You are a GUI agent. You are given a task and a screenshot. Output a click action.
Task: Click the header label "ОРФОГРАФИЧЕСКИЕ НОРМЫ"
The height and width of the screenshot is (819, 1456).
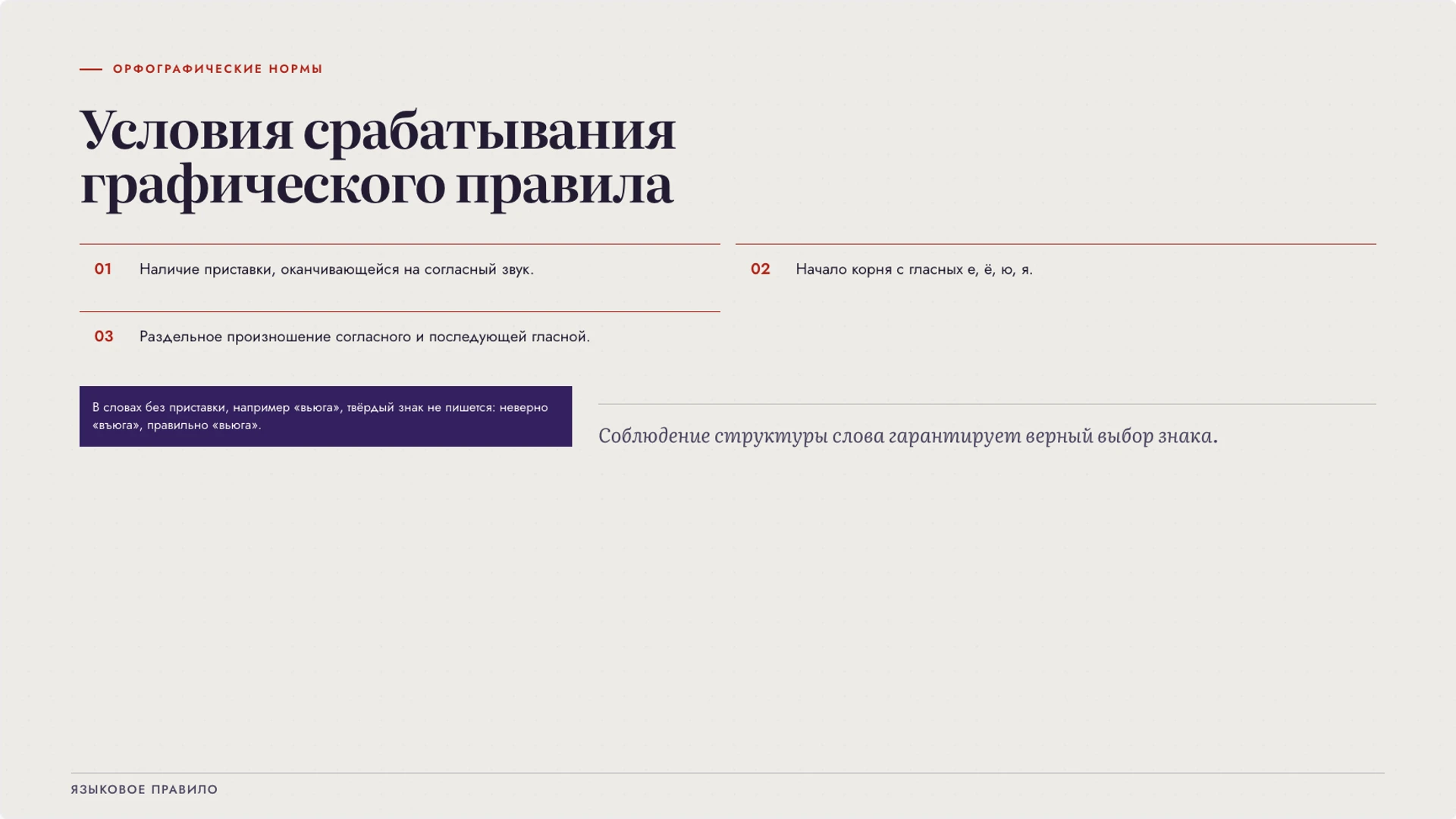click(218, 69)
